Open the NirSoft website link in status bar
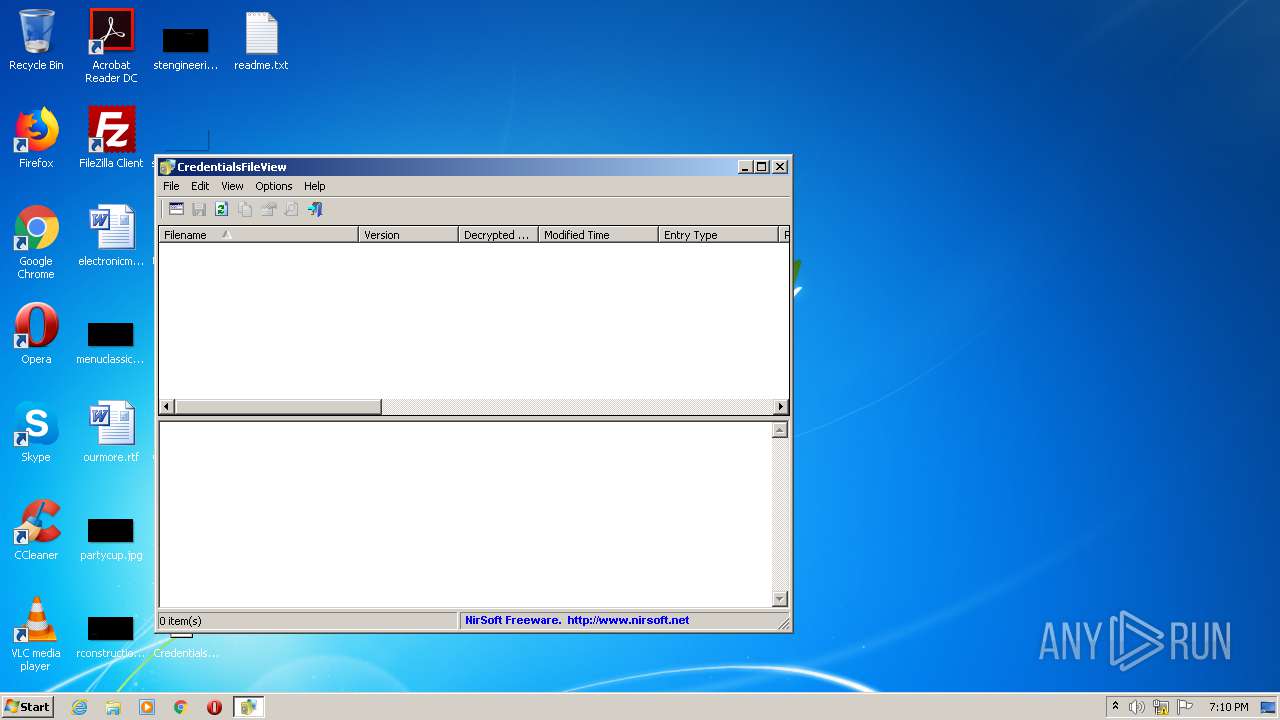Screen dimensions: 1280x720 (x=628, y=620)
